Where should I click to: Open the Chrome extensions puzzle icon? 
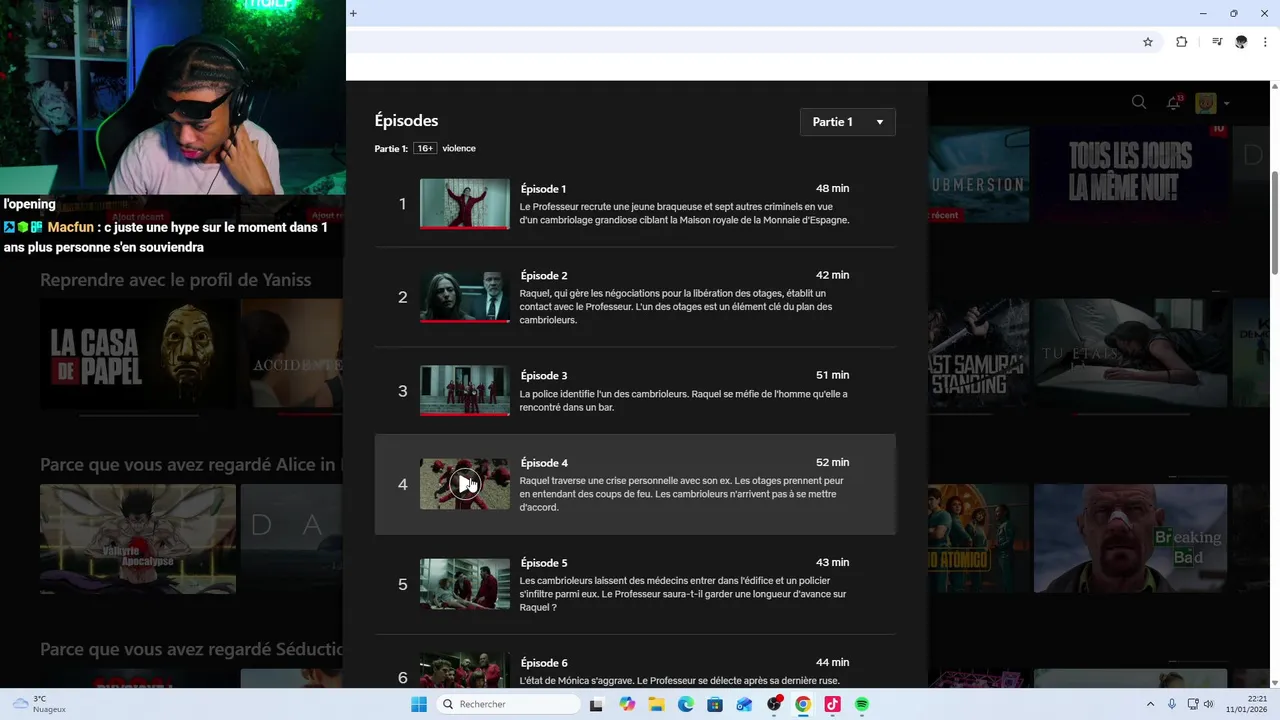point(1182,42)
